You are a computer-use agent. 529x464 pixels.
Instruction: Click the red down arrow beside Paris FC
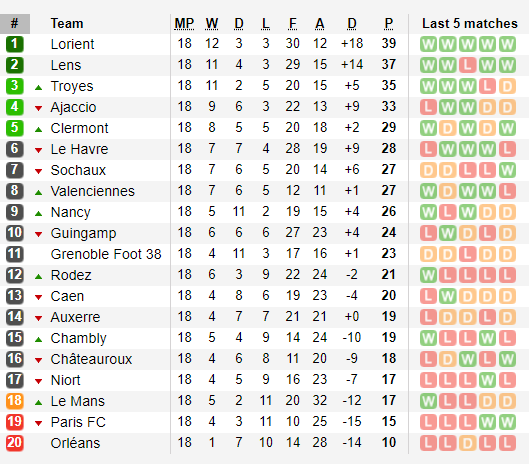click(38, 423)
